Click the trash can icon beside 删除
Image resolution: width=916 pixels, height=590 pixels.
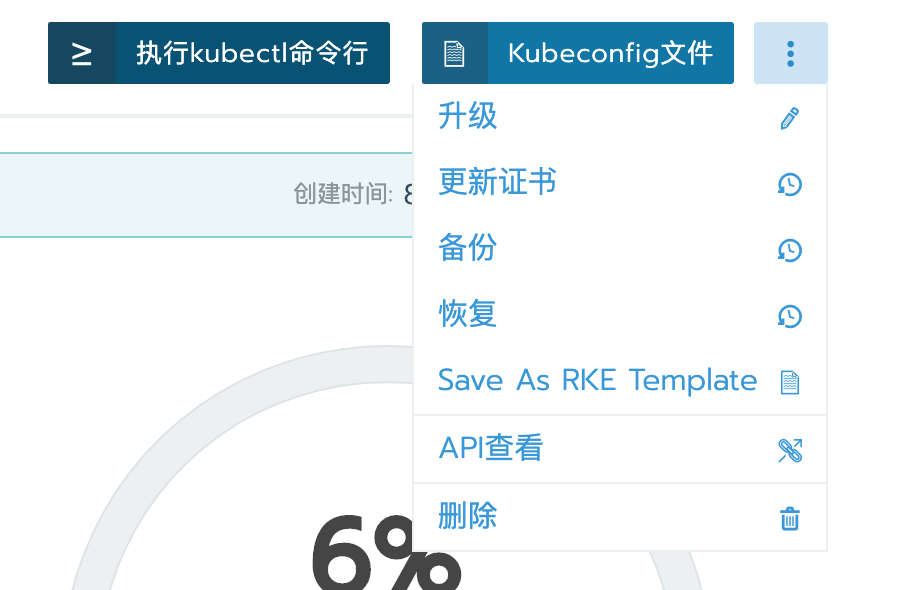(x=790, y=518)
